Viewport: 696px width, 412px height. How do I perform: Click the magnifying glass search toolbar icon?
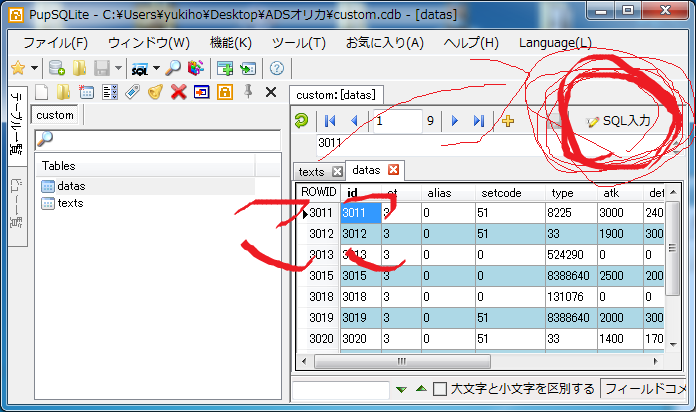[x=173, y=68]
